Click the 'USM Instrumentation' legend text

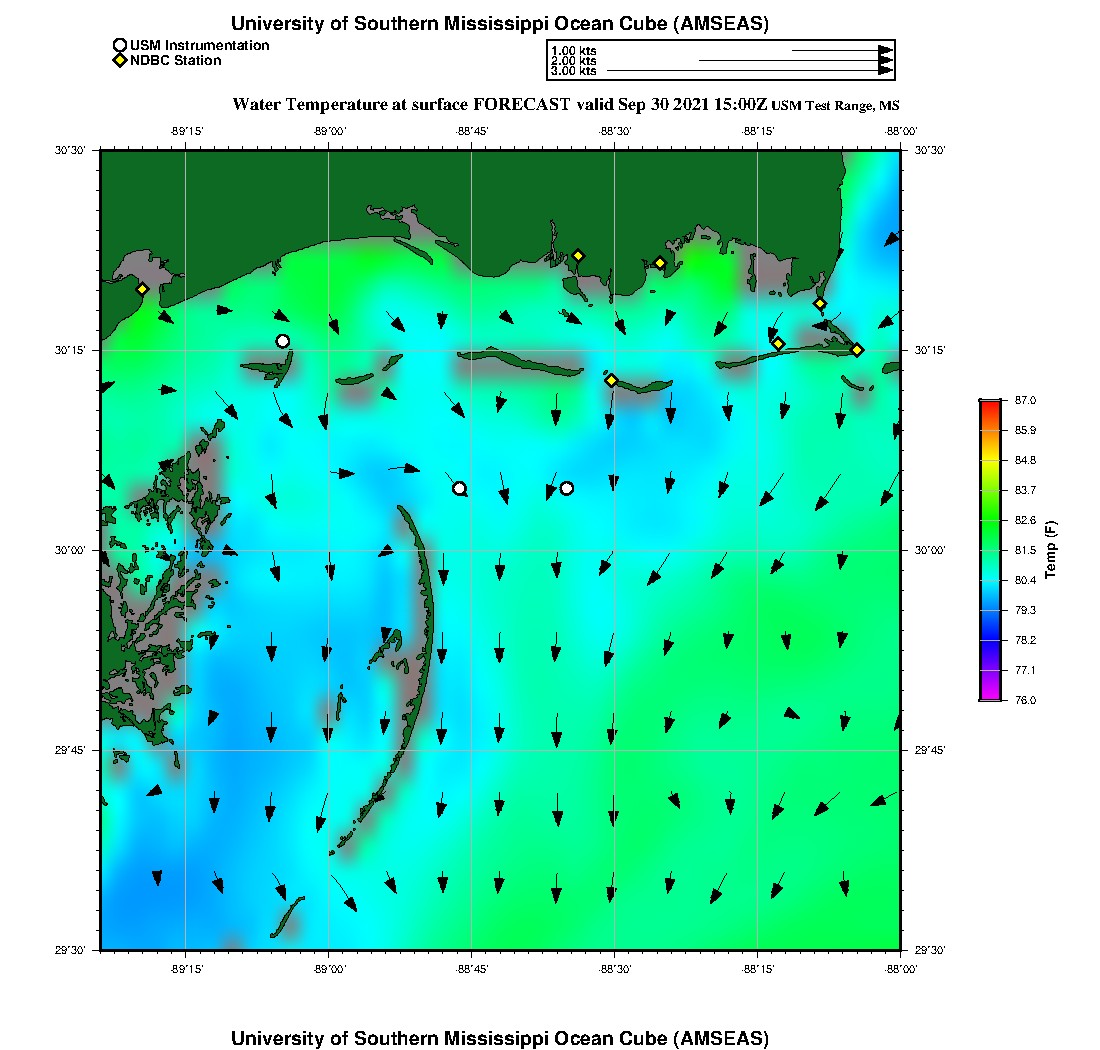(200, 46)
